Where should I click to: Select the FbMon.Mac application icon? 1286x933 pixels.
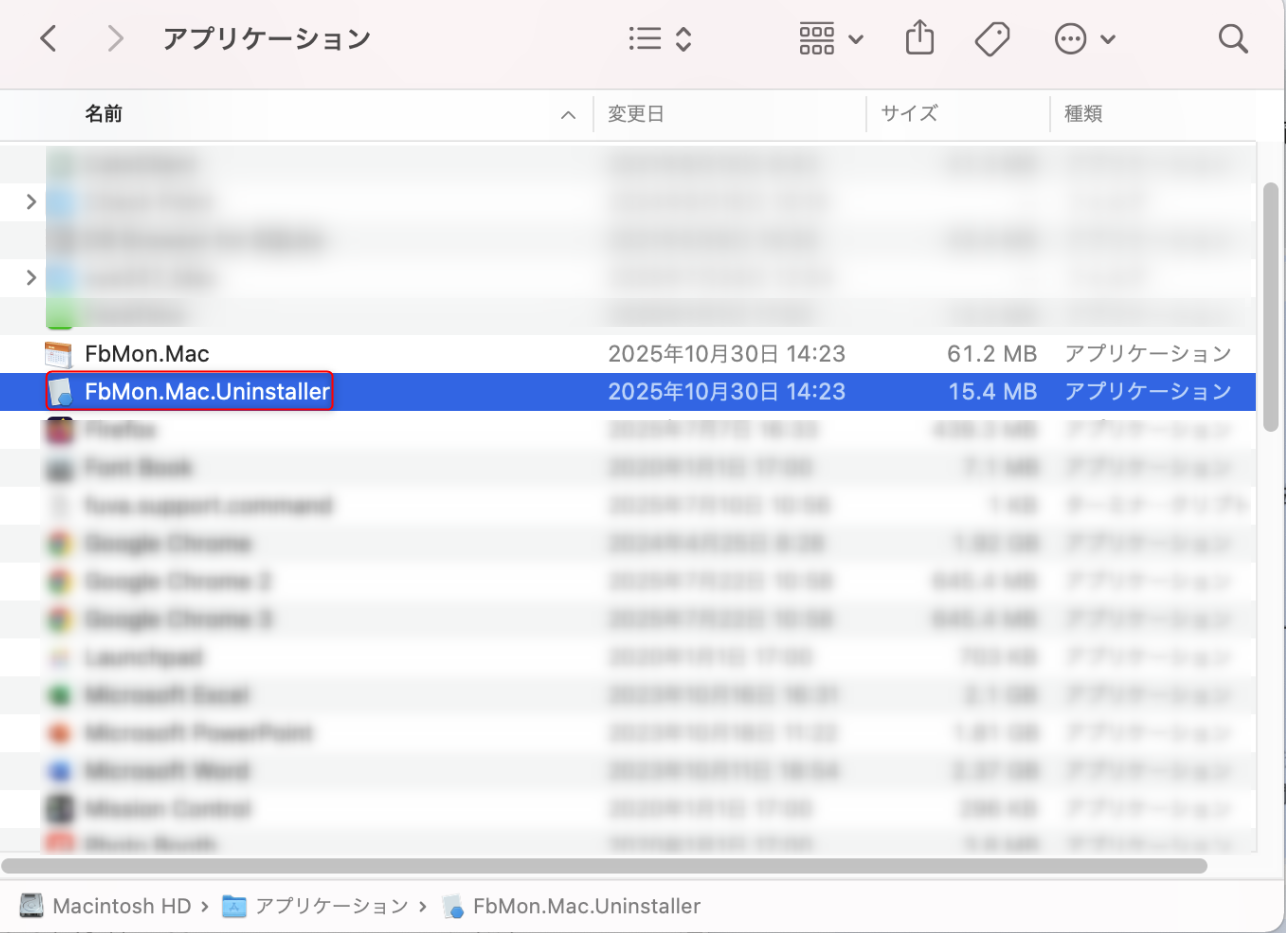coord(60,353)
